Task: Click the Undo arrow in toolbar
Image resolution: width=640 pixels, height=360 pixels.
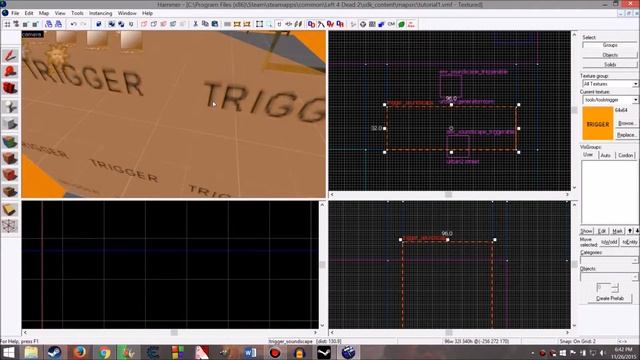Action: (x=73, y=24)
